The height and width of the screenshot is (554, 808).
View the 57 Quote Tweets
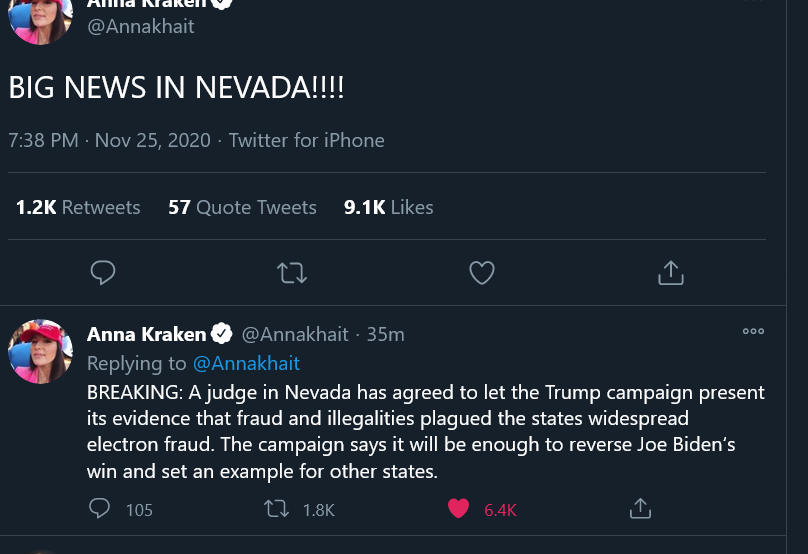click(x=242, y=207)
